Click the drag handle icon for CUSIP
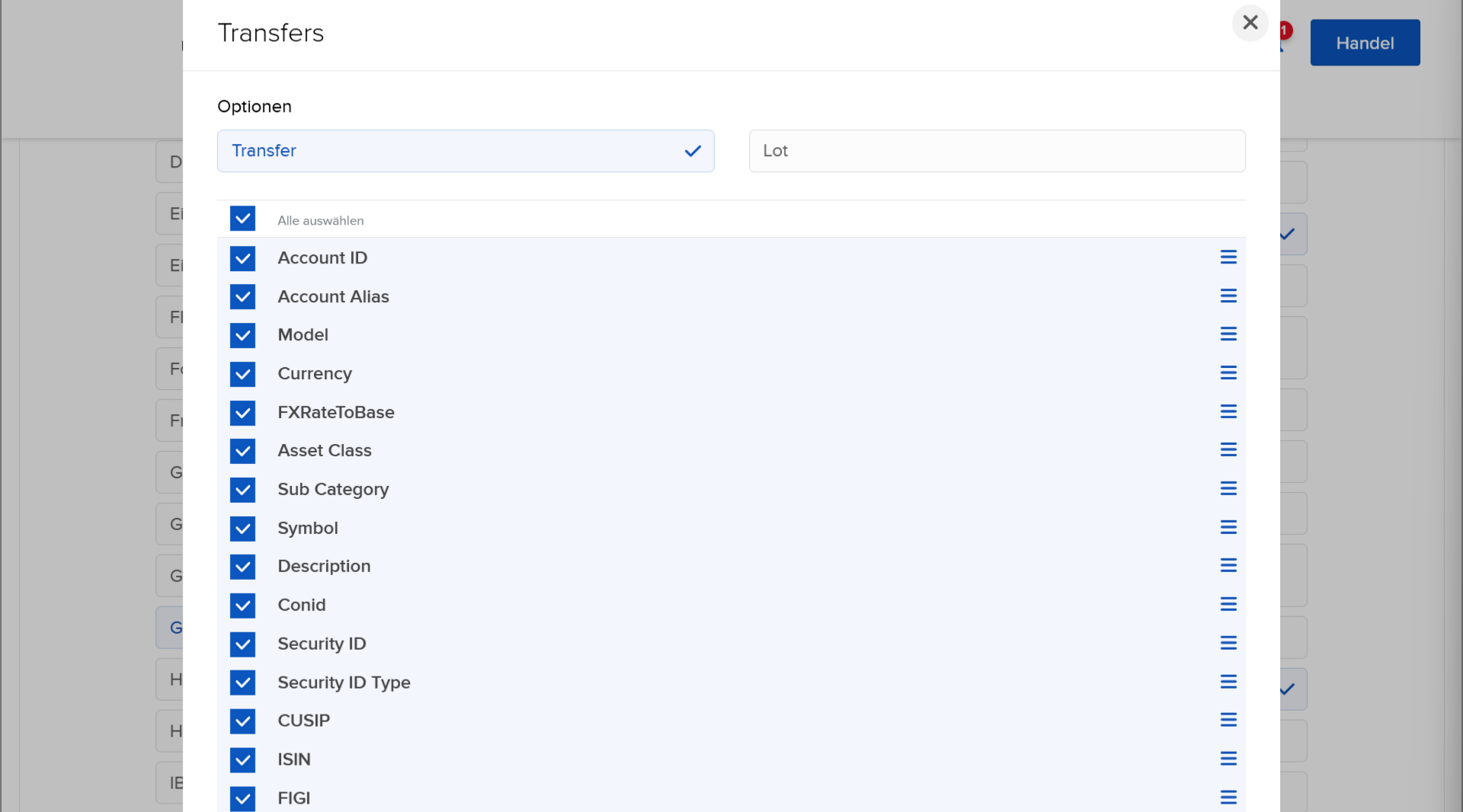1463x812 pixels. click(1228, 721)
